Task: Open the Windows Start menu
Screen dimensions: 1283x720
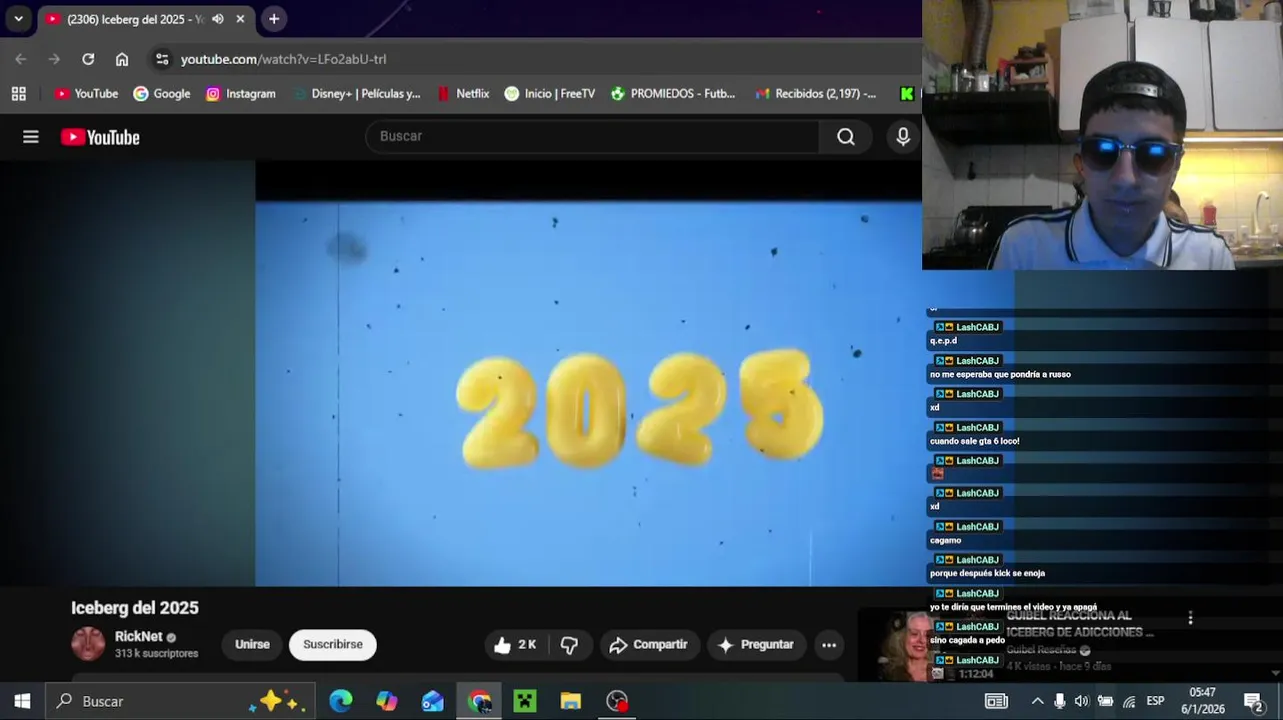Action: (x=22, y=701)
